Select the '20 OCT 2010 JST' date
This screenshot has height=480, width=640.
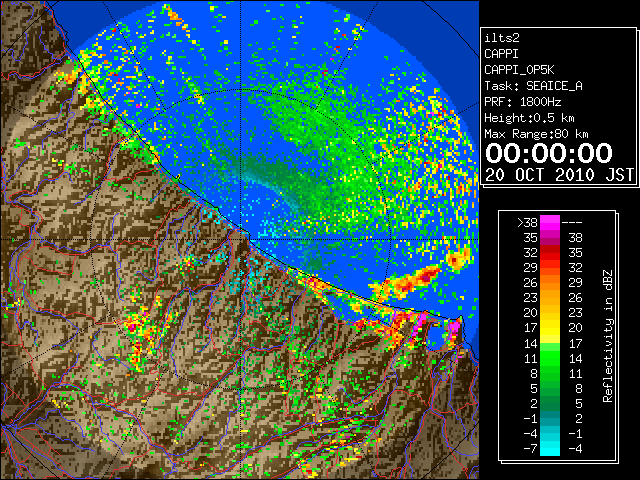[559, 175]
